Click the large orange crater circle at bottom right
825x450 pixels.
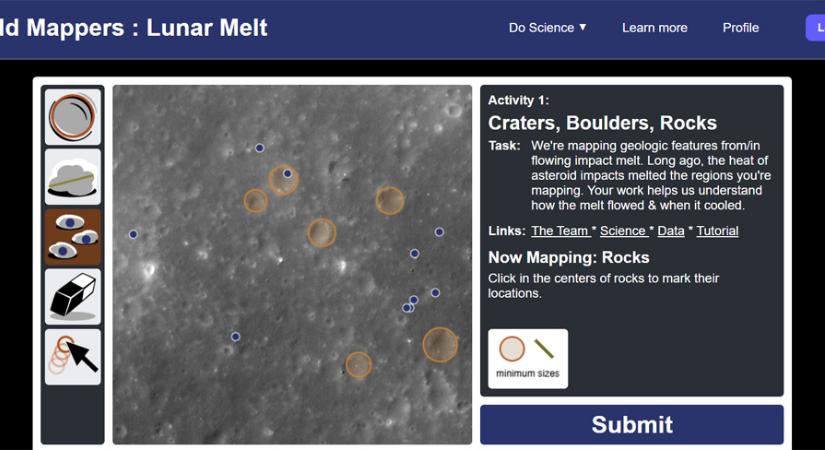[440, 344]
